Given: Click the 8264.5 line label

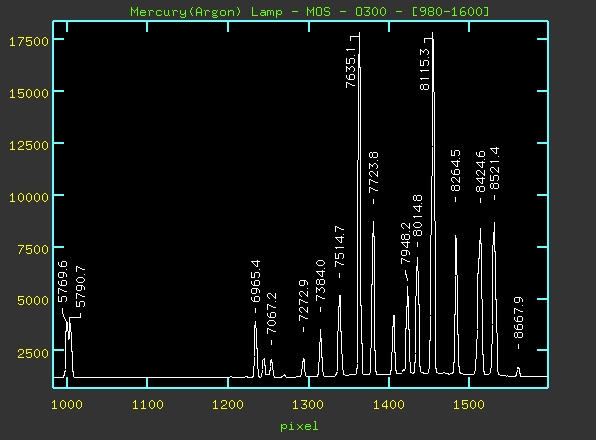Looking at the screenshot, I should click(x=455, y=171).
